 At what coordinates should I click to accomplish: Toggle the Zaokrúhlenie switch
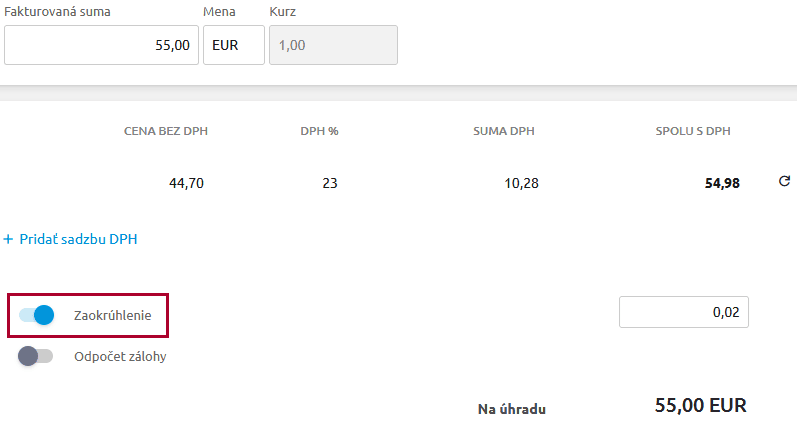[36, 316]
